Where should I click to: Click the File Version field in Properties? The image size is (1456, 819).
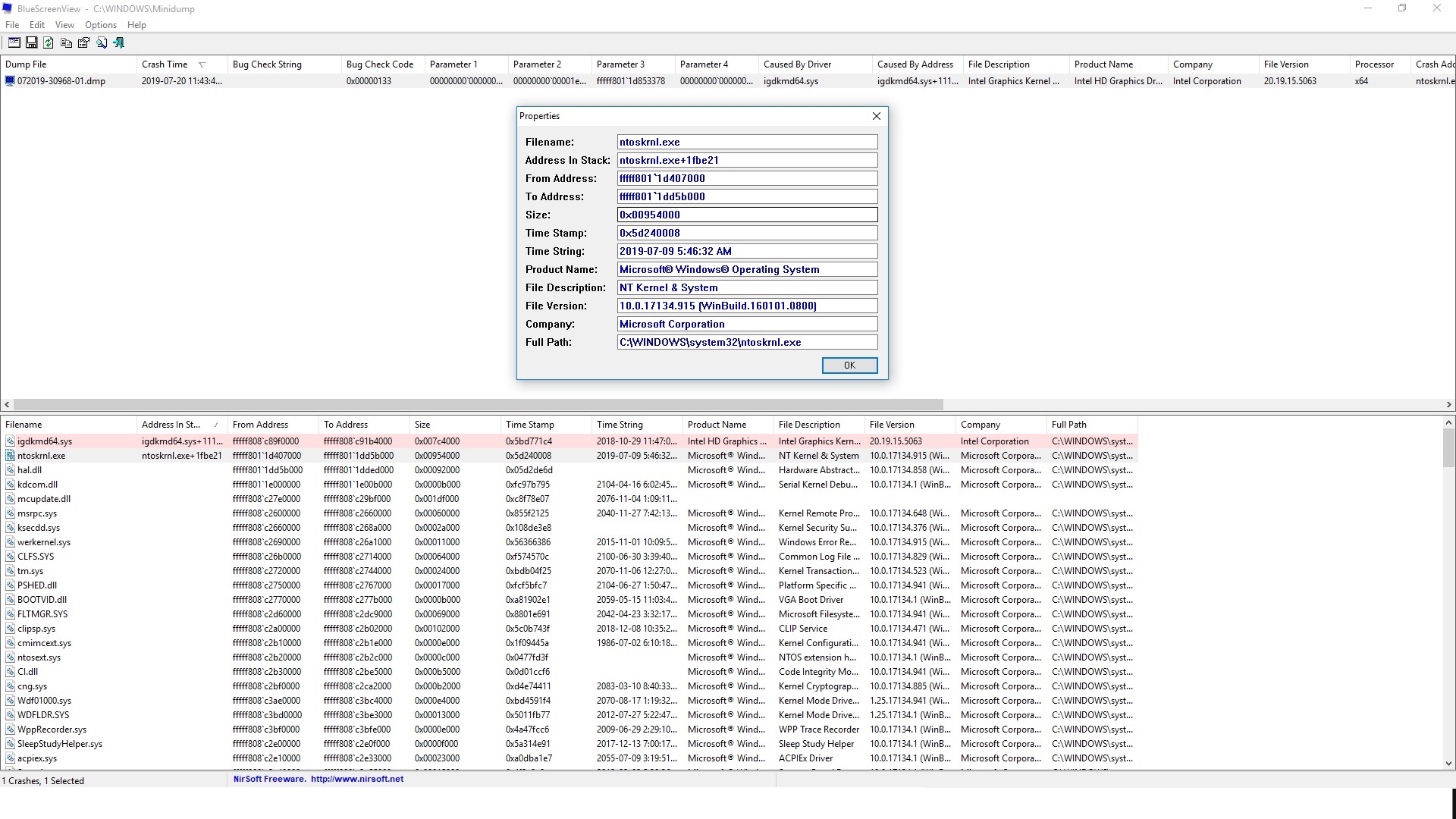[x=747, y=306]
